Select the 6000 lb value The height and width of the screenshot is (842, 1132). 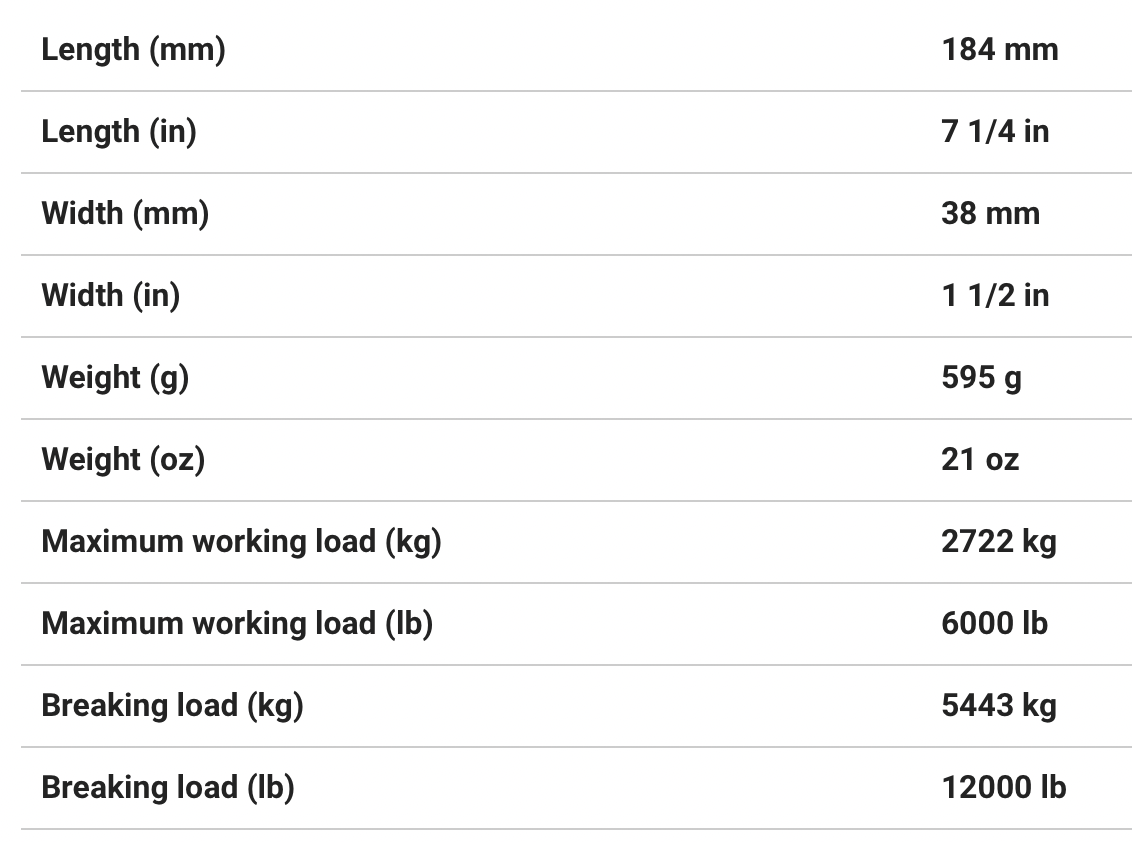pyautogui.click(x=994, y=623)
